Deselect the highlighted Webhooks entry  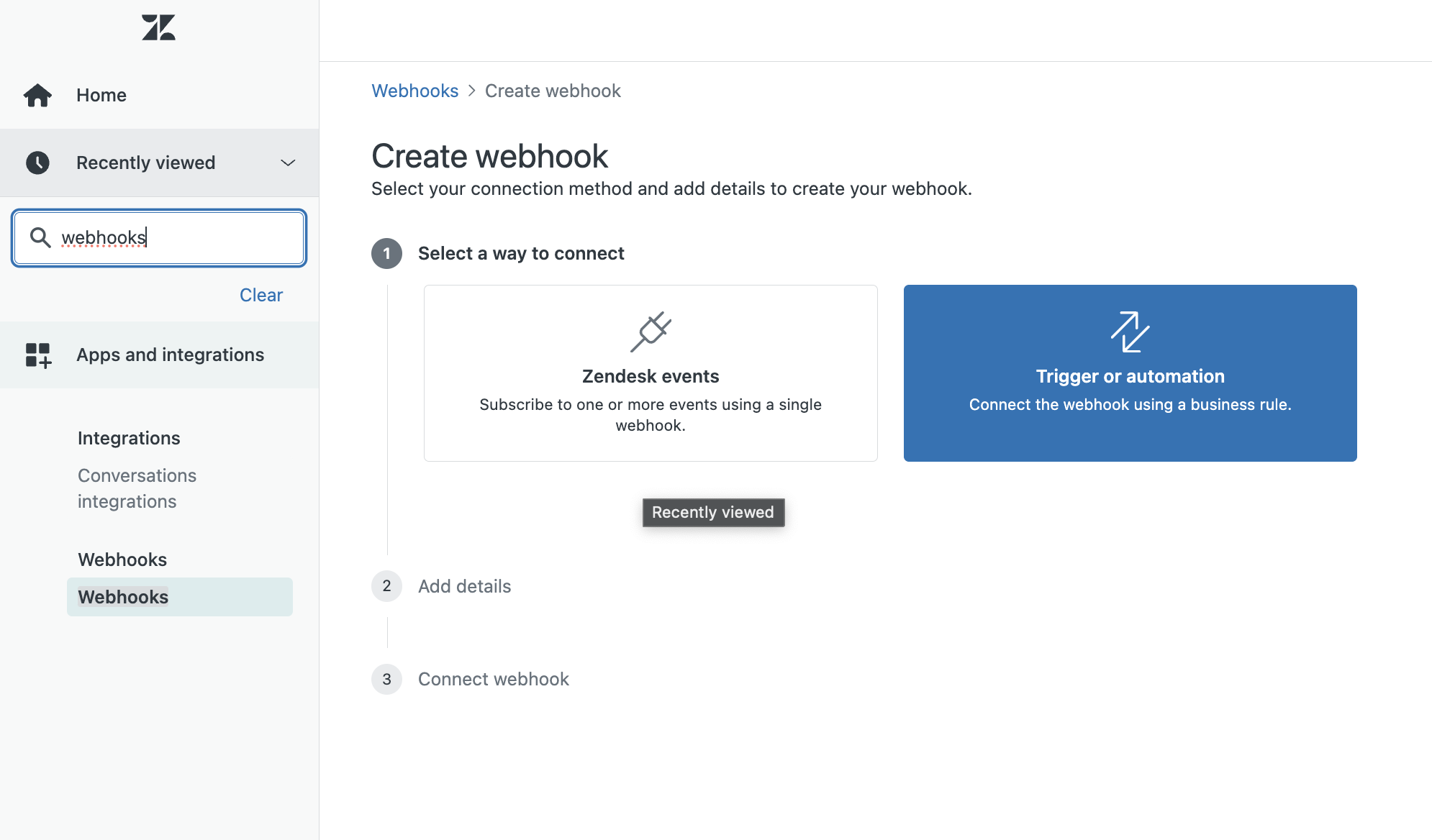tap(122, 596)
